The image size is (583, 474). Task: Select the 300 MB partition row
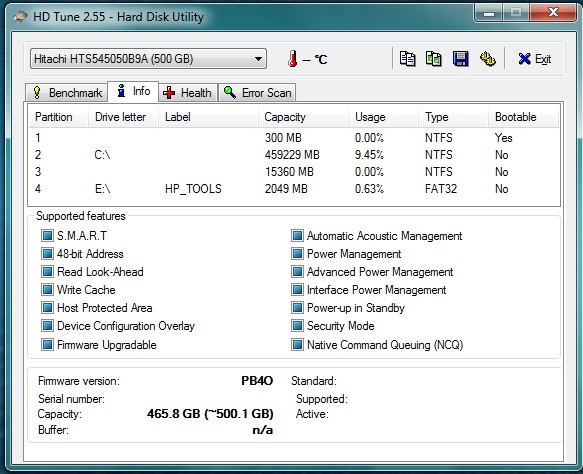tap(294, 138)
